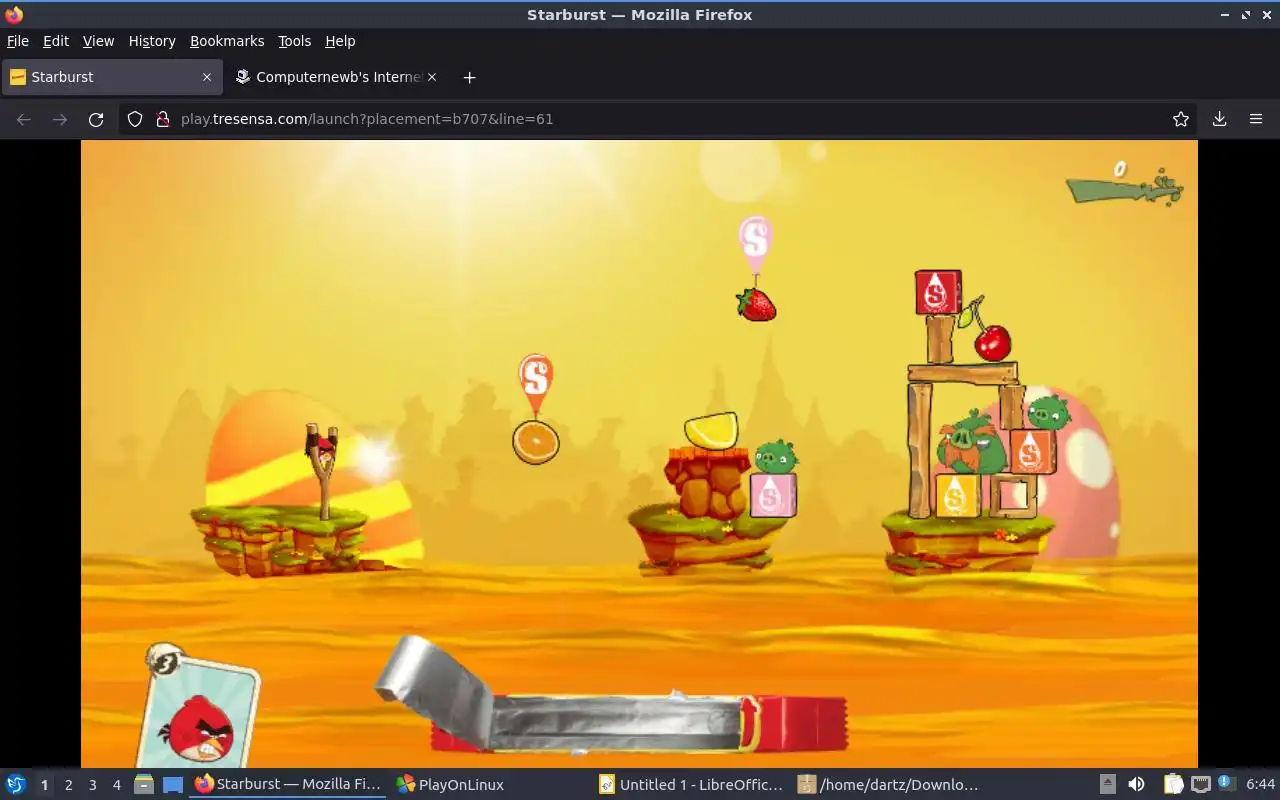Screen dimensions: 1280x800
Task: Click the orange S crate beside big pig
Action: [1032, 451]
